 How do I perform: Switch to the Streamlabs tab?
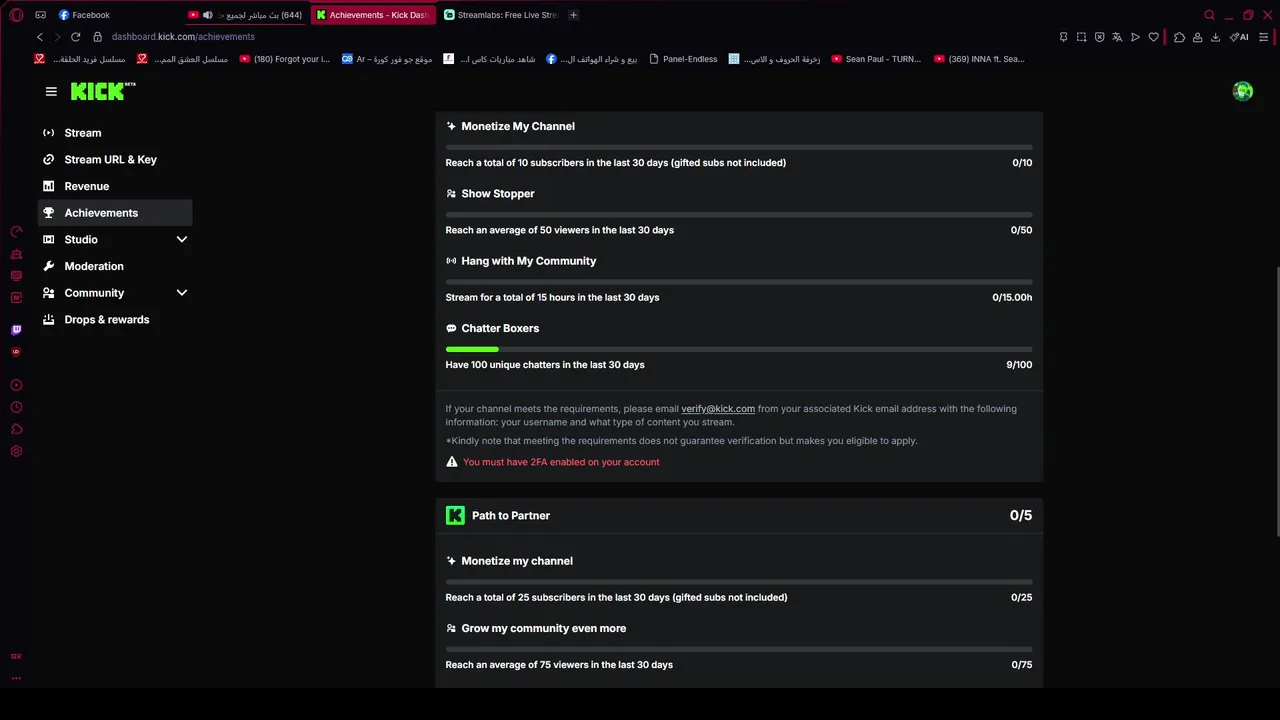pos(500,15)
